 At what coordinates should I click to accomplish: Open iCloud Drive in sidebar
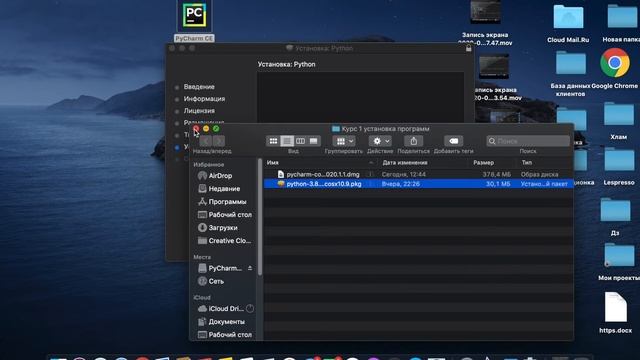(x=221, y=309)
